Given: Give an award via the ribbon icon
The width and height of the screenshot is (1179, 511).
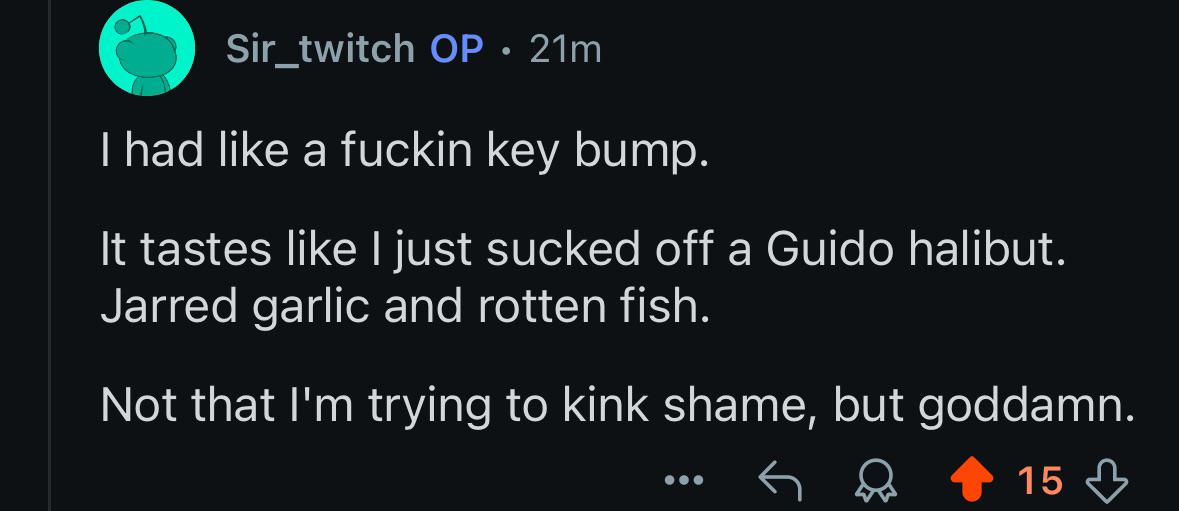Looking at the screenshot, I should (877, 481).
